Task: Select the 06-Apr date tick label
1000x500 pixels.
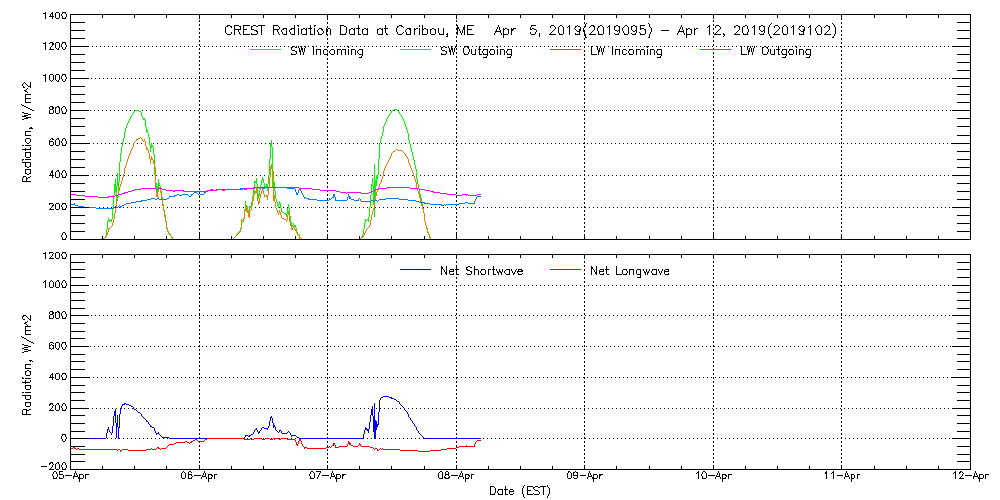Action: click(x=200, y=478)
